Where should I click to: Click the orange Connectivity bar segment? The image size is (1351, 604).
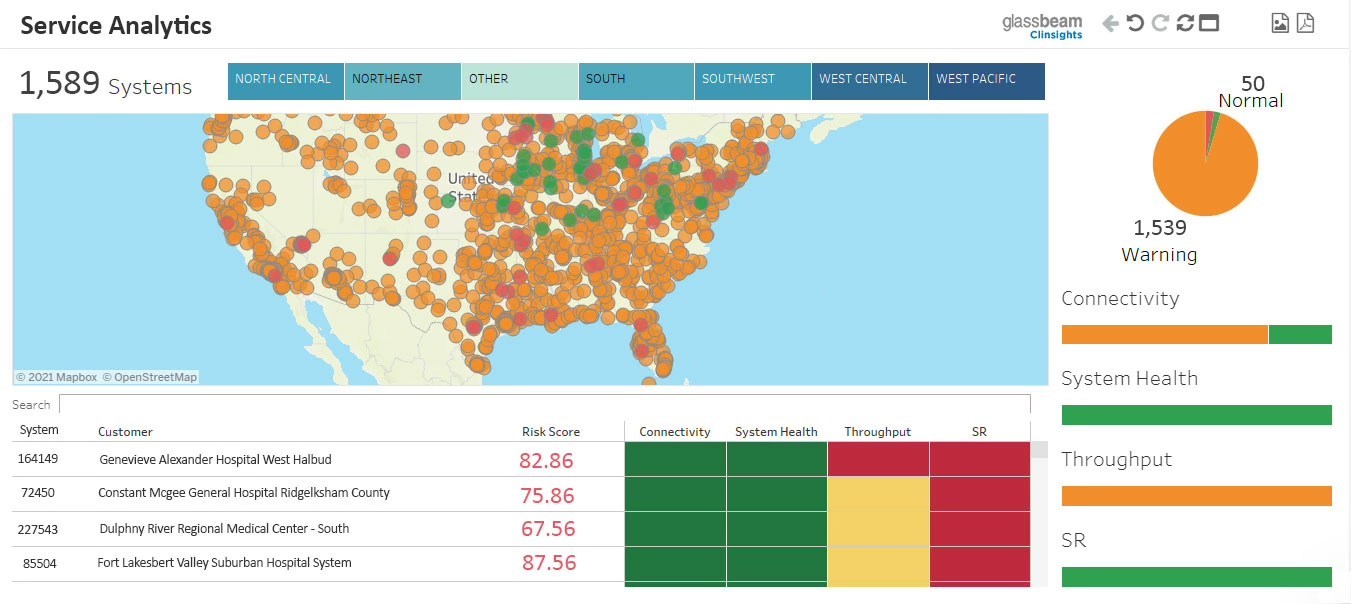coord(1164,335)
